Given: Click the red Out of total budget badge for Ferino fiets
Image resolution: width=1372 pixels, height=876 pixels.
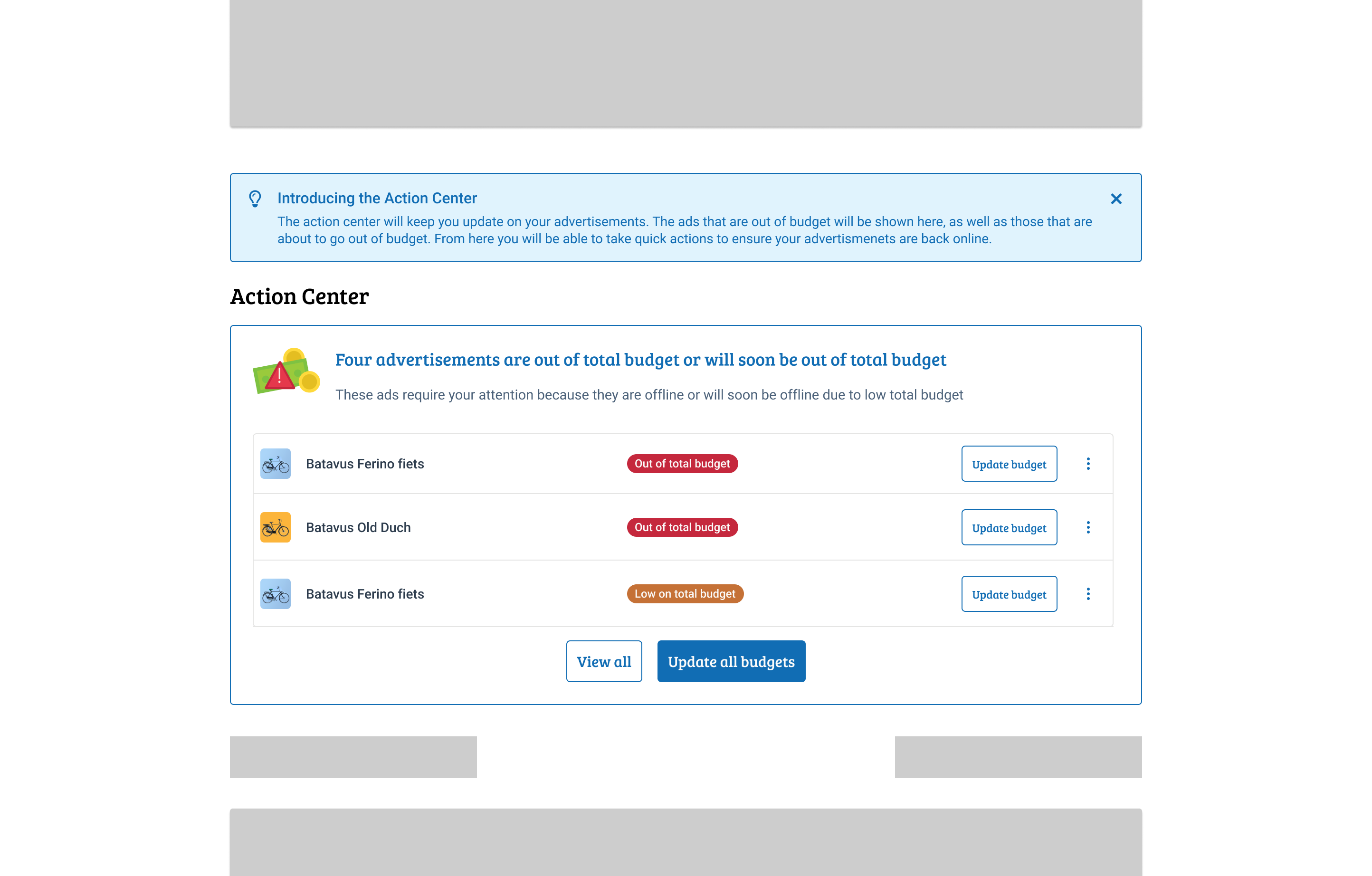Looking at the screenshot, I should click(x=682, y=464).
